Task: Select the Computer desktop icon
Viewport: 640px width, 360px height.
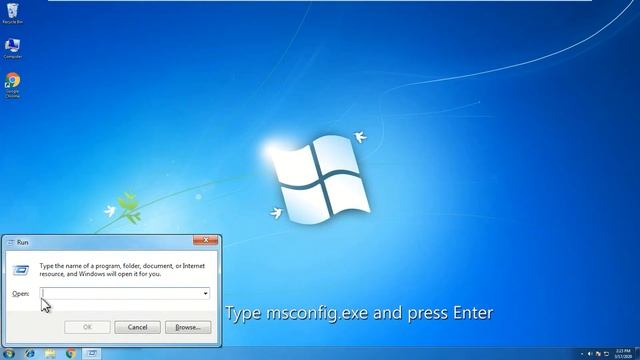Action: pos(13,49)
